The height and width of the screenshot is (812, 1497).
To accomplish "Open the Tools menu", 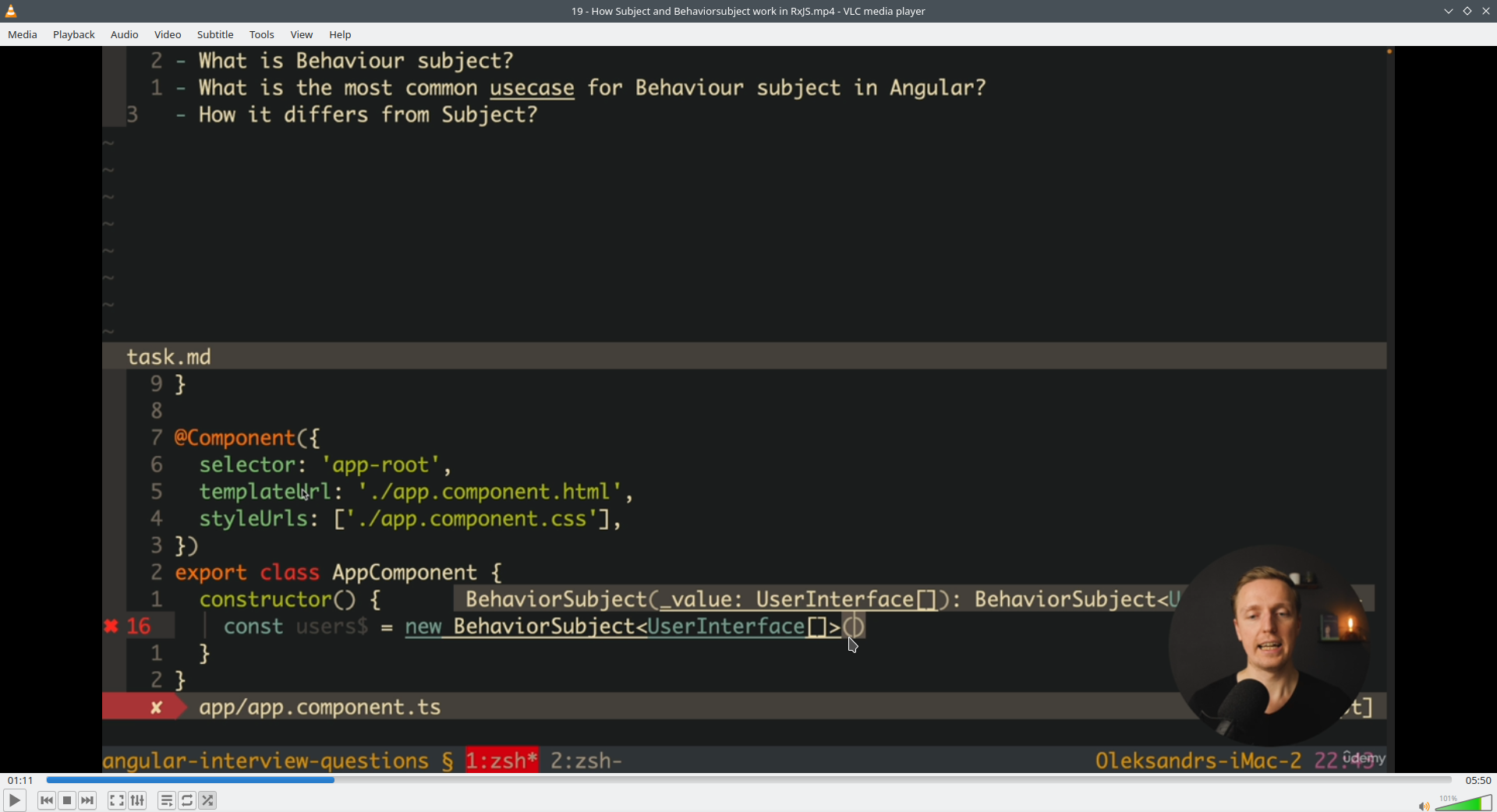I will (262, 34).
